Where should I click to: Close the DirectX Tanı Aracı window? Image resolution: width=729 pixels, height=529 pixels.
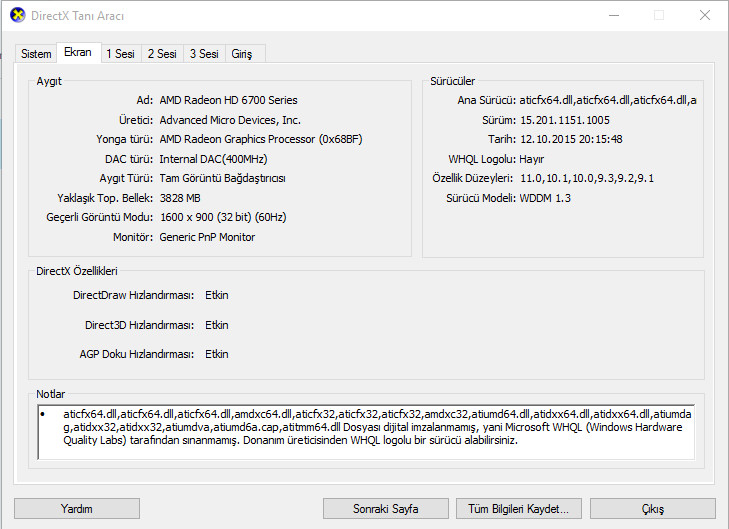click(705, 15)
